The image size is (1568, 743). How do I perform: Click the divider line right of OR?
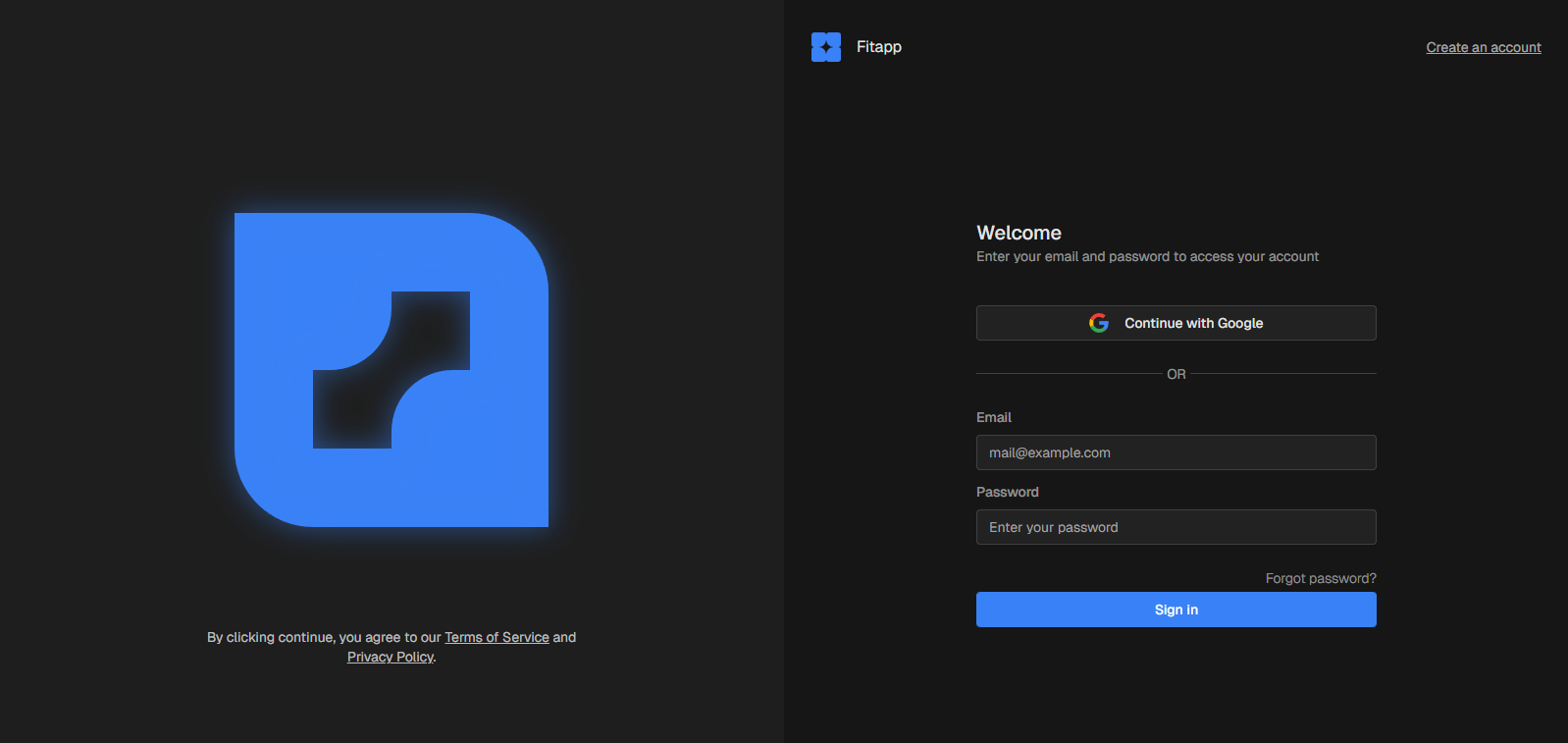[x=1283, y=374]
